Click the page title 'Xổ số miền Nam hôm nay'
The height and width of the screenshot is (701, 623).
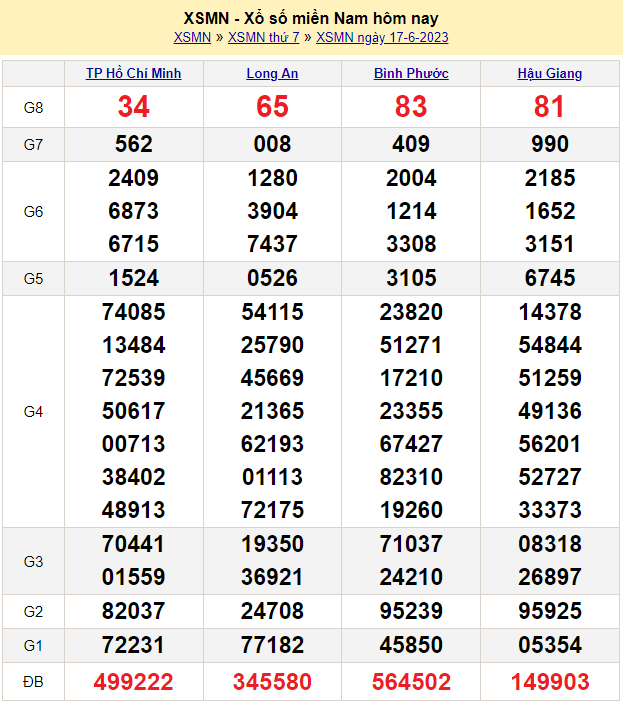(311, 18)
